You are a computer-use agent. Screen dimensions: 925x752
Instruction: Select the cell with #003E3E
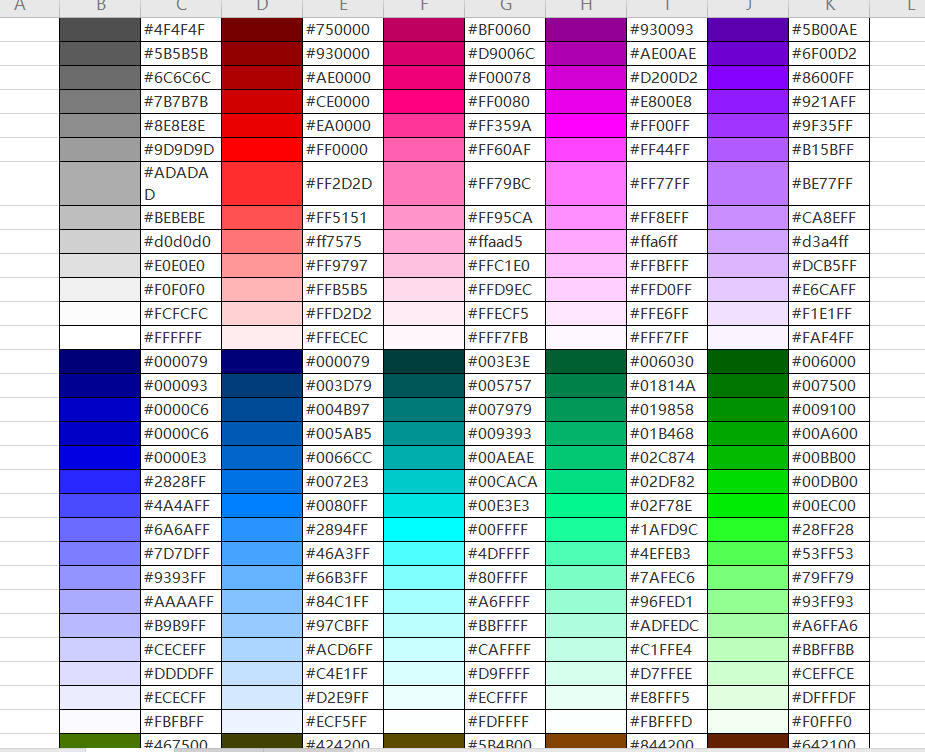coord(505,362)
